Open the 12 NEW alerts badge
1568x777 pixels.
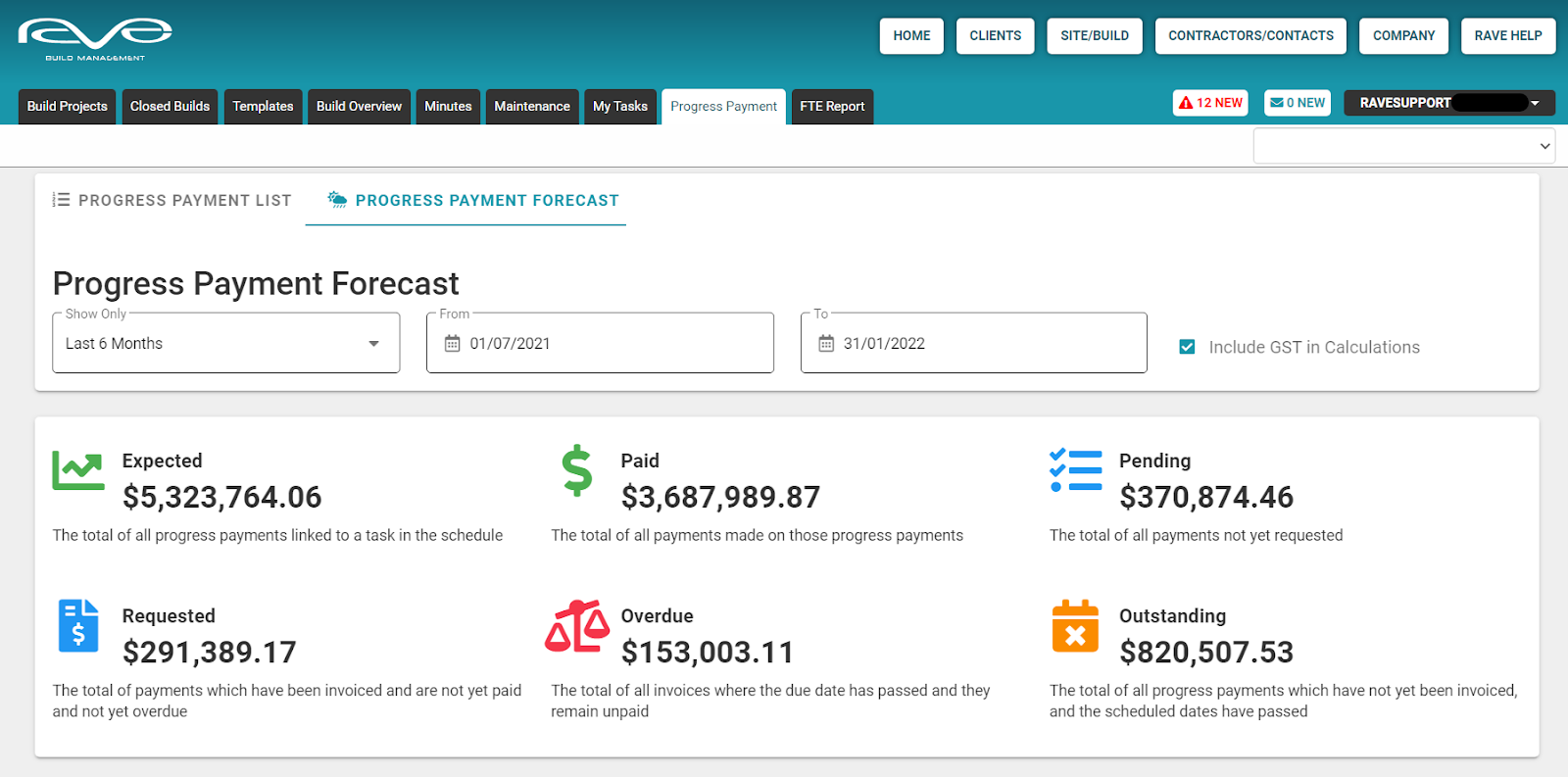click(x=1210, y=103)
